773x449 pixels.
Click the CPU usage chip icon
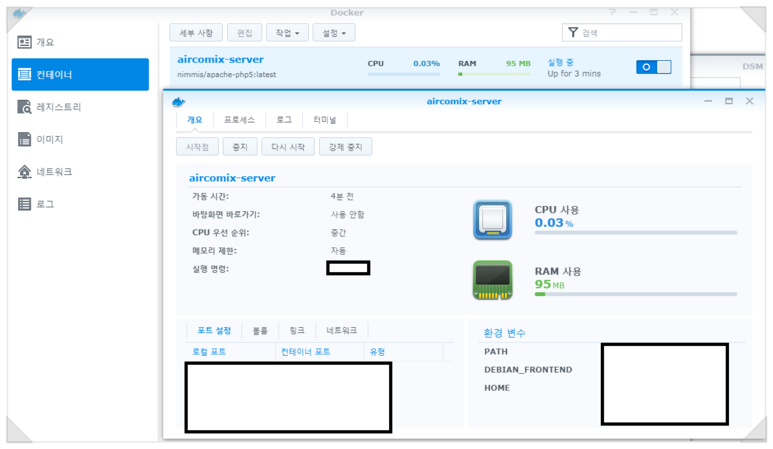click(x=492, y=220)
